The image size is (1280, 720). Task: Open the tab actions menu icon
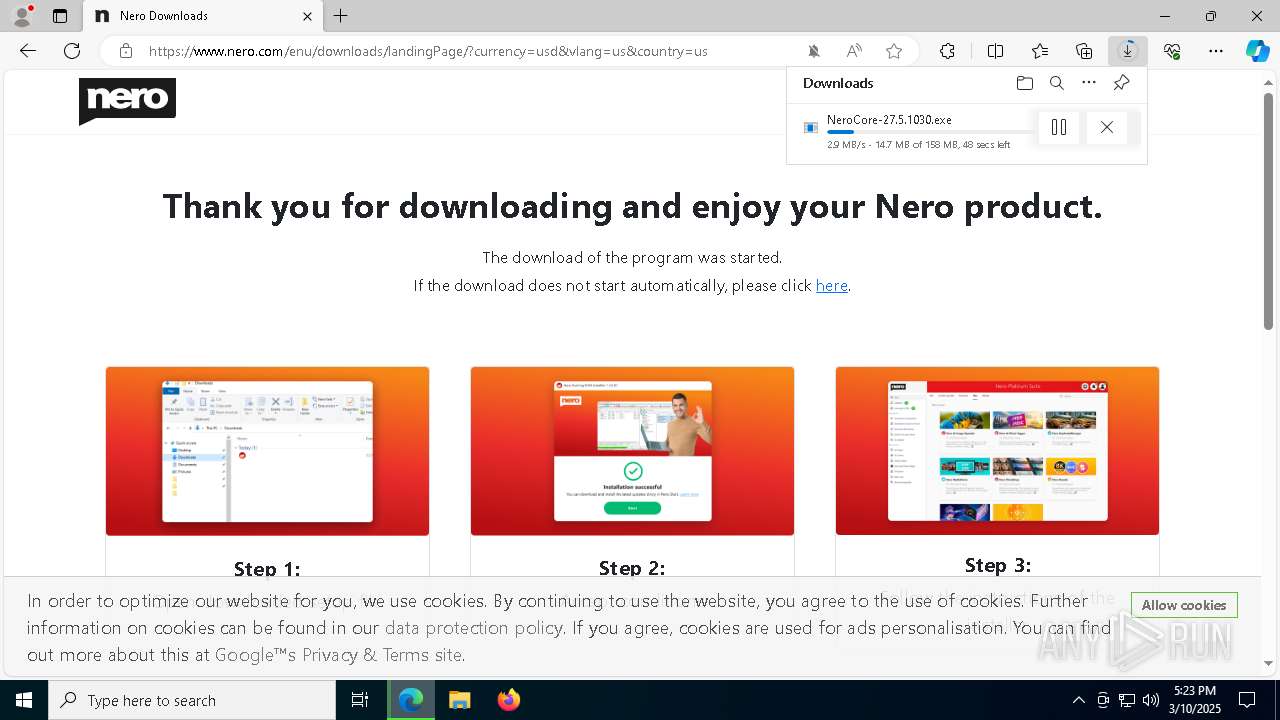(x=60, y=16)
